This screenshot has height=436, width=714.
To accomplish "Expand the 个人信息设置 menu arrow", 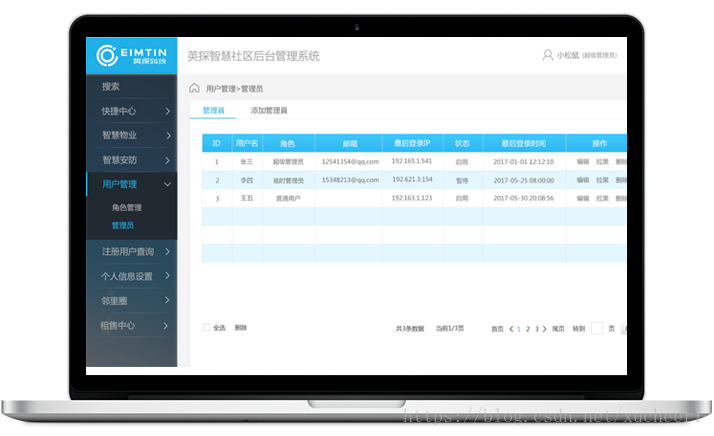I will 167,276.
